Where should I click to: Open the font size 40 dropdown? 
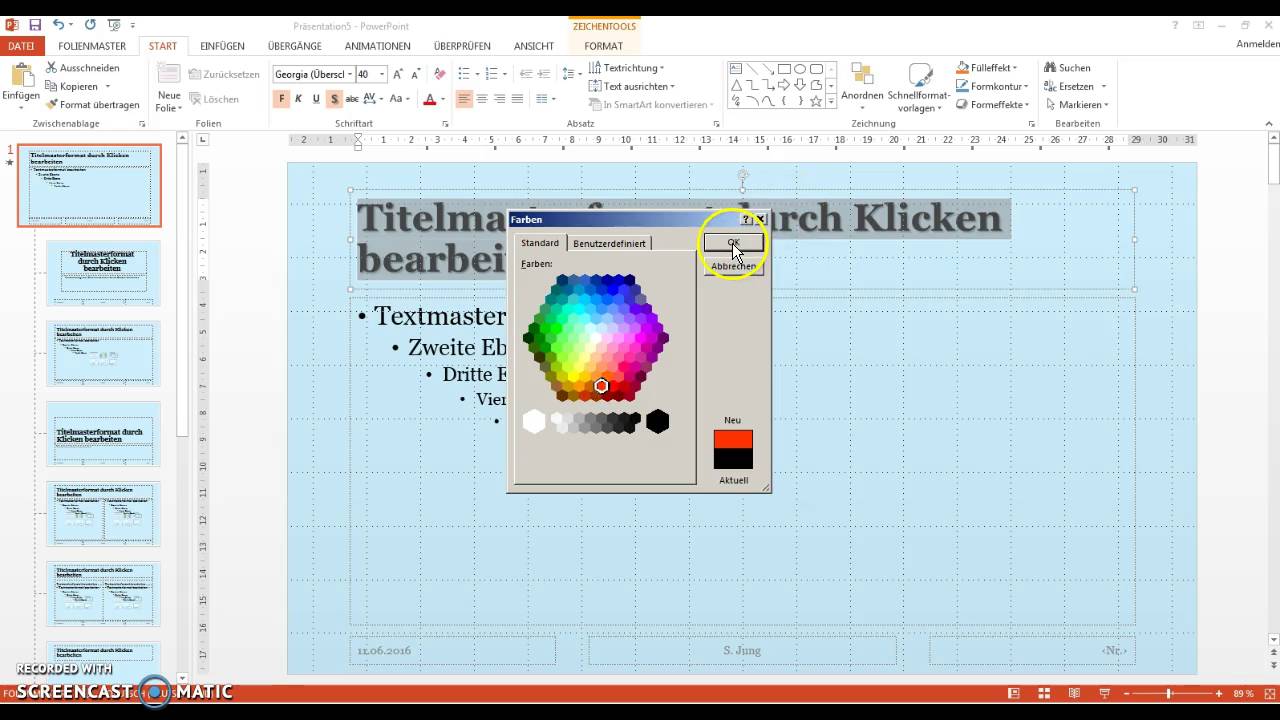point(382,74)
